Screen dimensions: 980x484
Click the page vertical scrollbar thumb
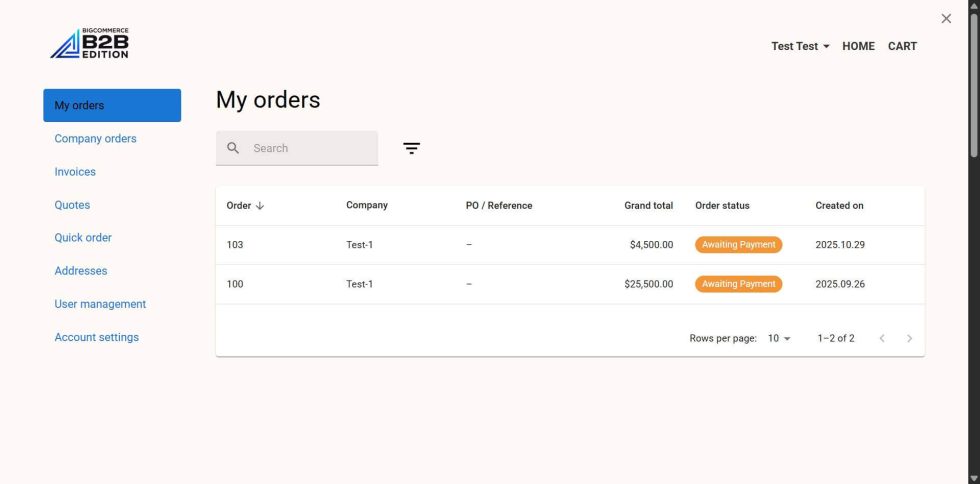point(974,84)
